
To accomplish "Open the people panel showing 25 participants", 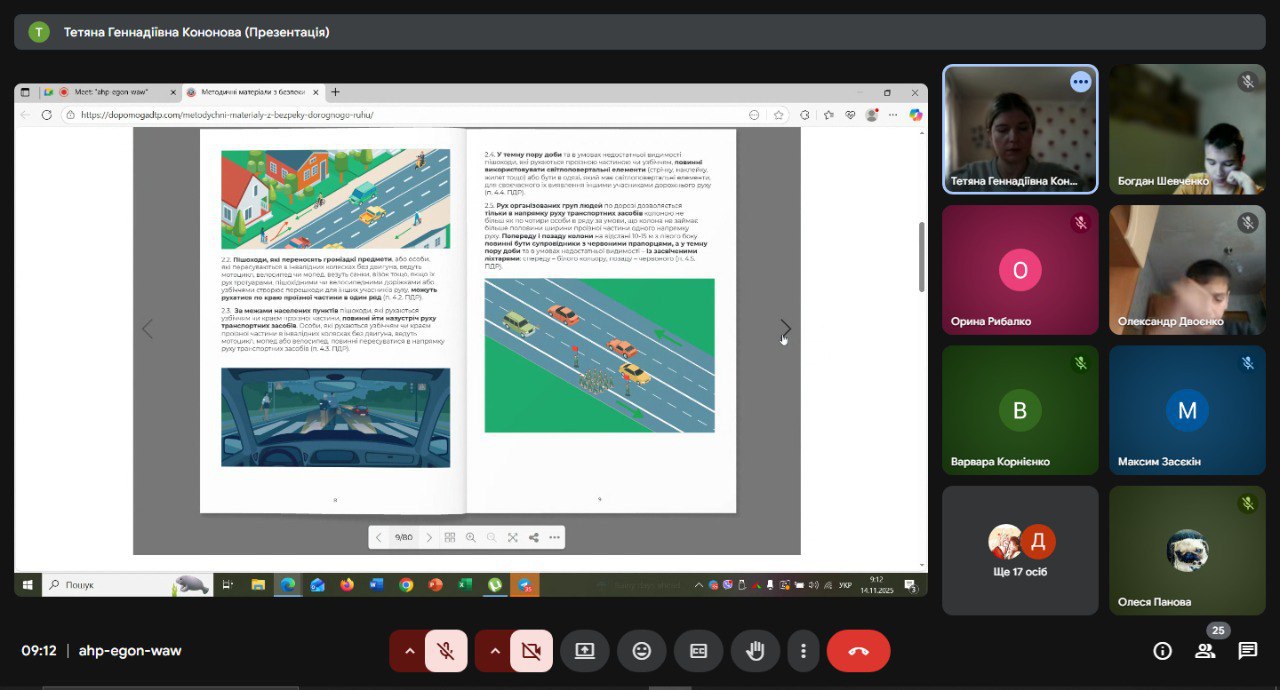I will (x=1205, y=651).
